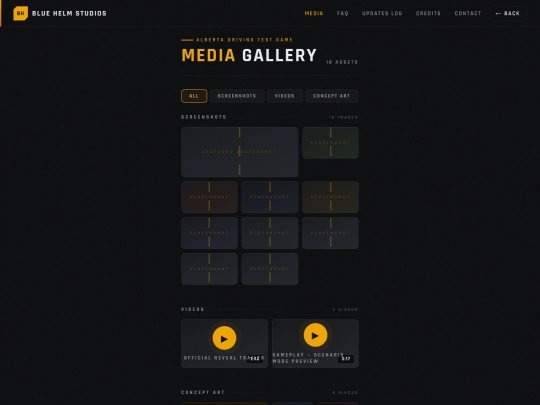540x405 pixels.
Task: Open the Credits page
Action: 428,13
